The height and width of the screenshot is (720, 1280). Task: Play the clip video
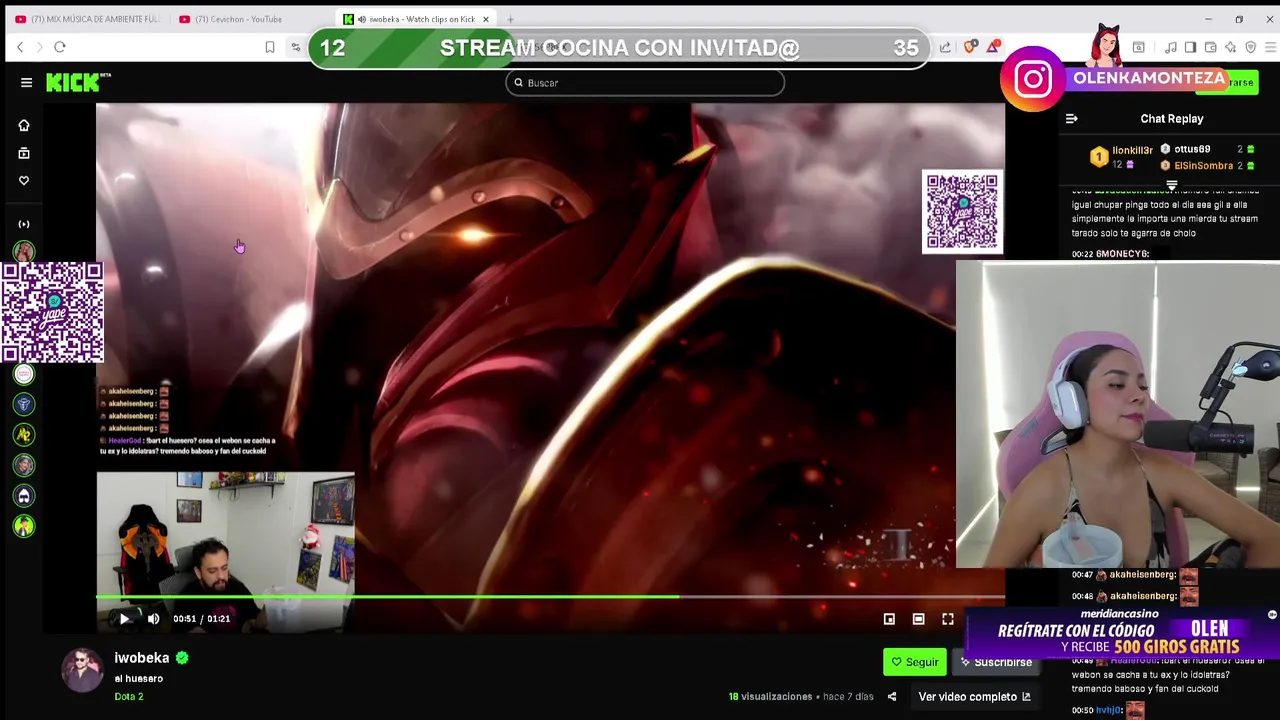[124, 619]
